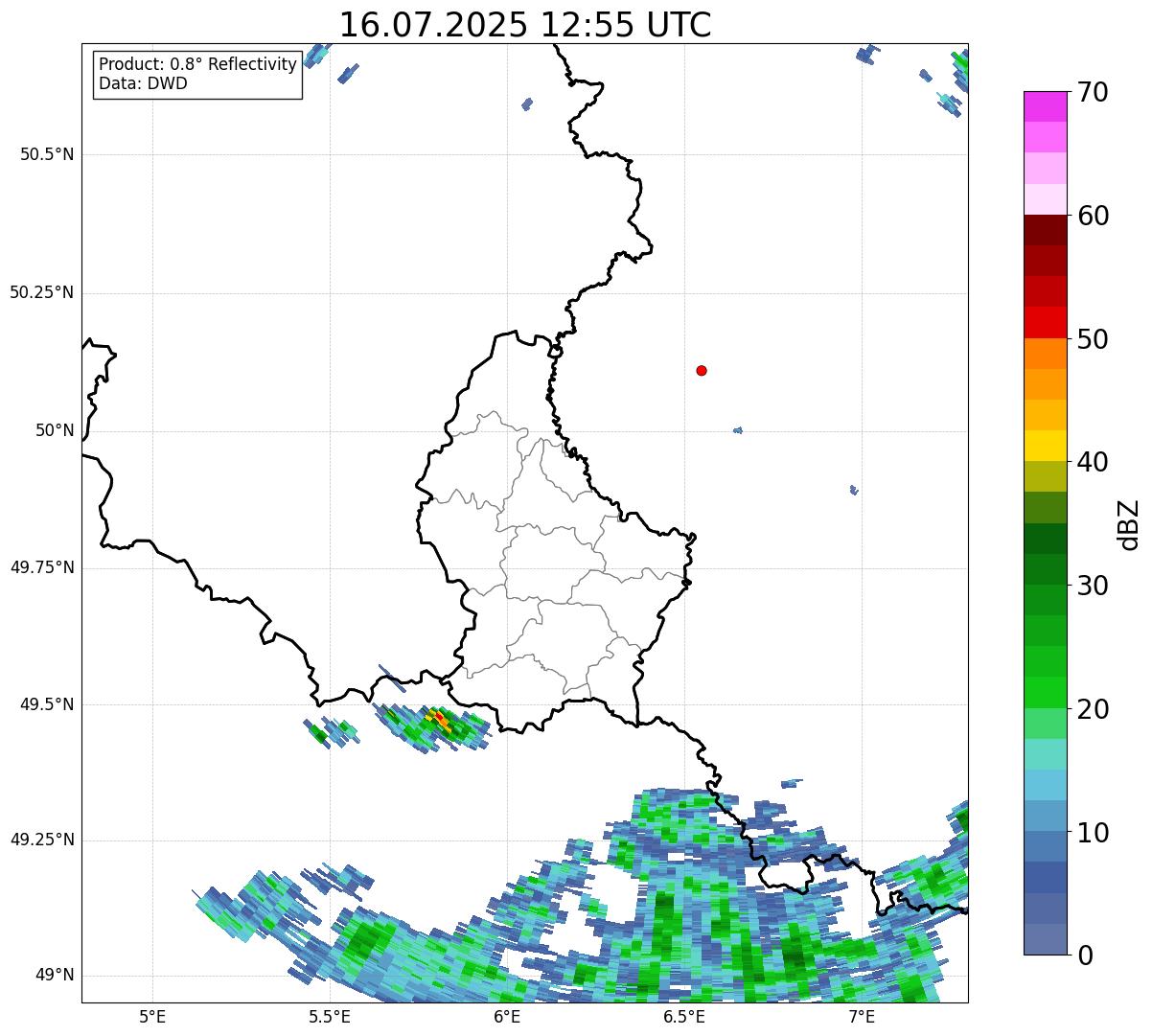Click the dark maroon colorbar segment below 60

1045,230
